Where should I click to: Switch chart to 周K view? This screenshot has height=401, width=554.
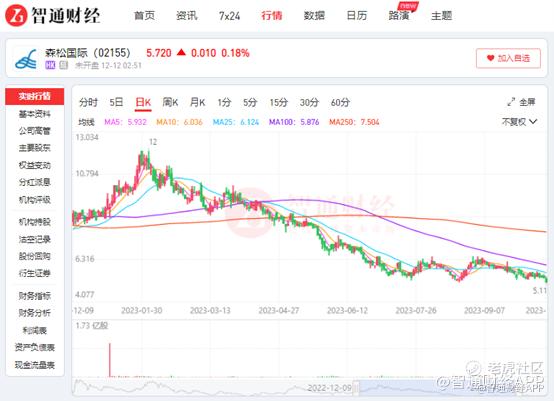pos(170,102)
